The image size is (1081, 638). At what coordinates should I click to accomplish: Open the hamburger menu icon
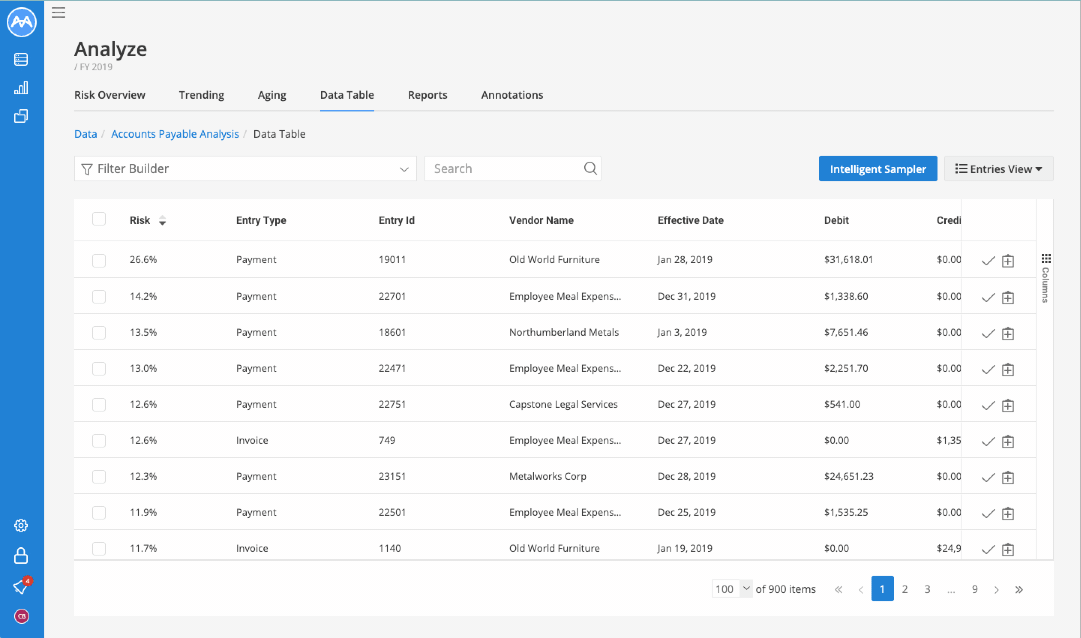click(x=59, y=12)
